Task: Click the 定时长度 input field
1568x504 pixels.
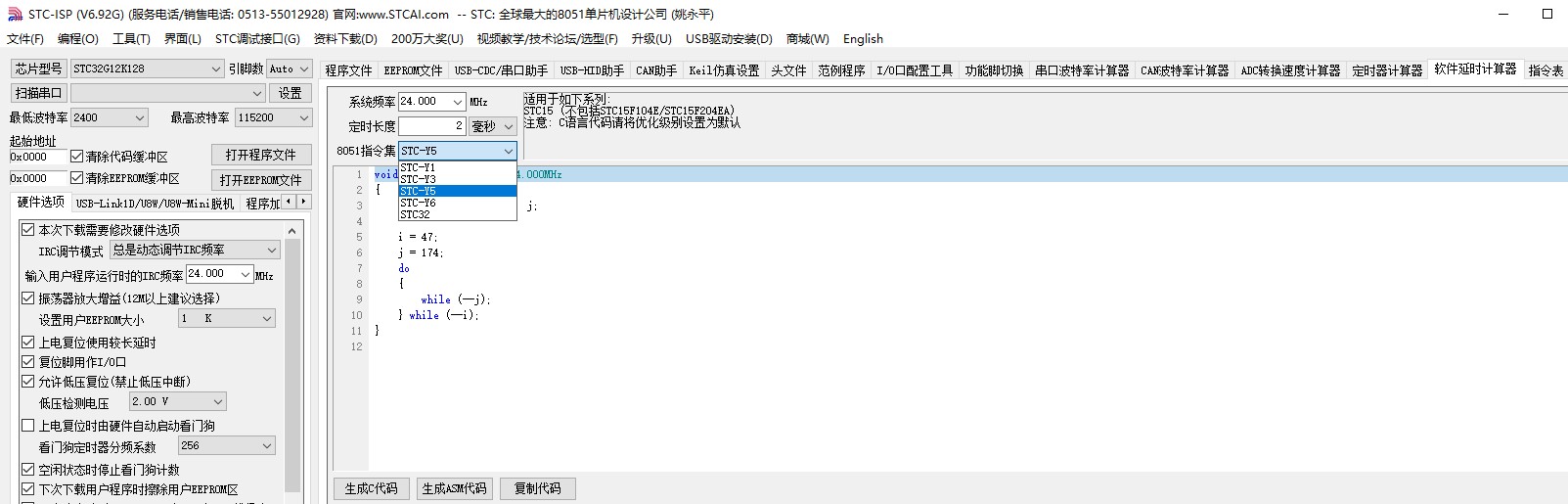Action: pos(431,126)
